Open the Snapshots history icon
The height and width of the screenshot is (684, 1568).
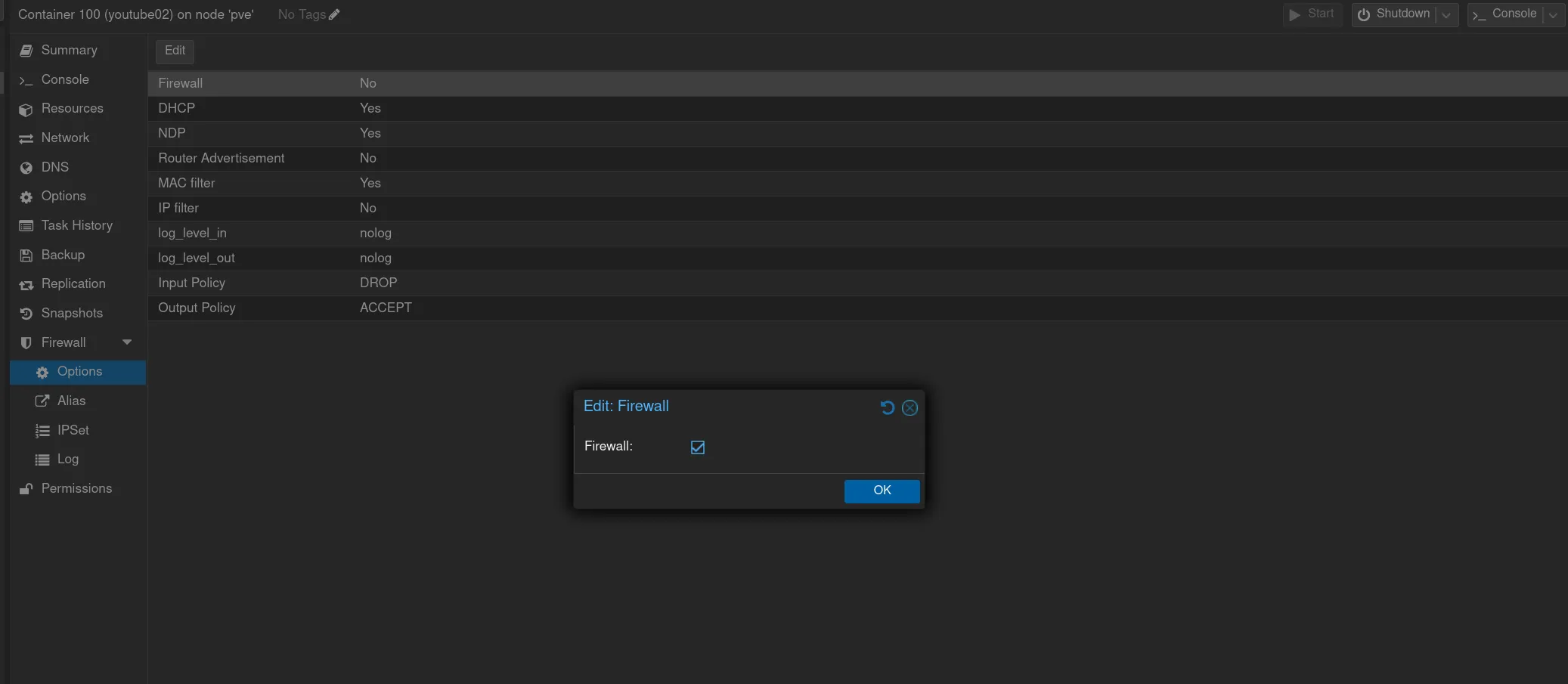pyautogui.click(x=26, y=314)
